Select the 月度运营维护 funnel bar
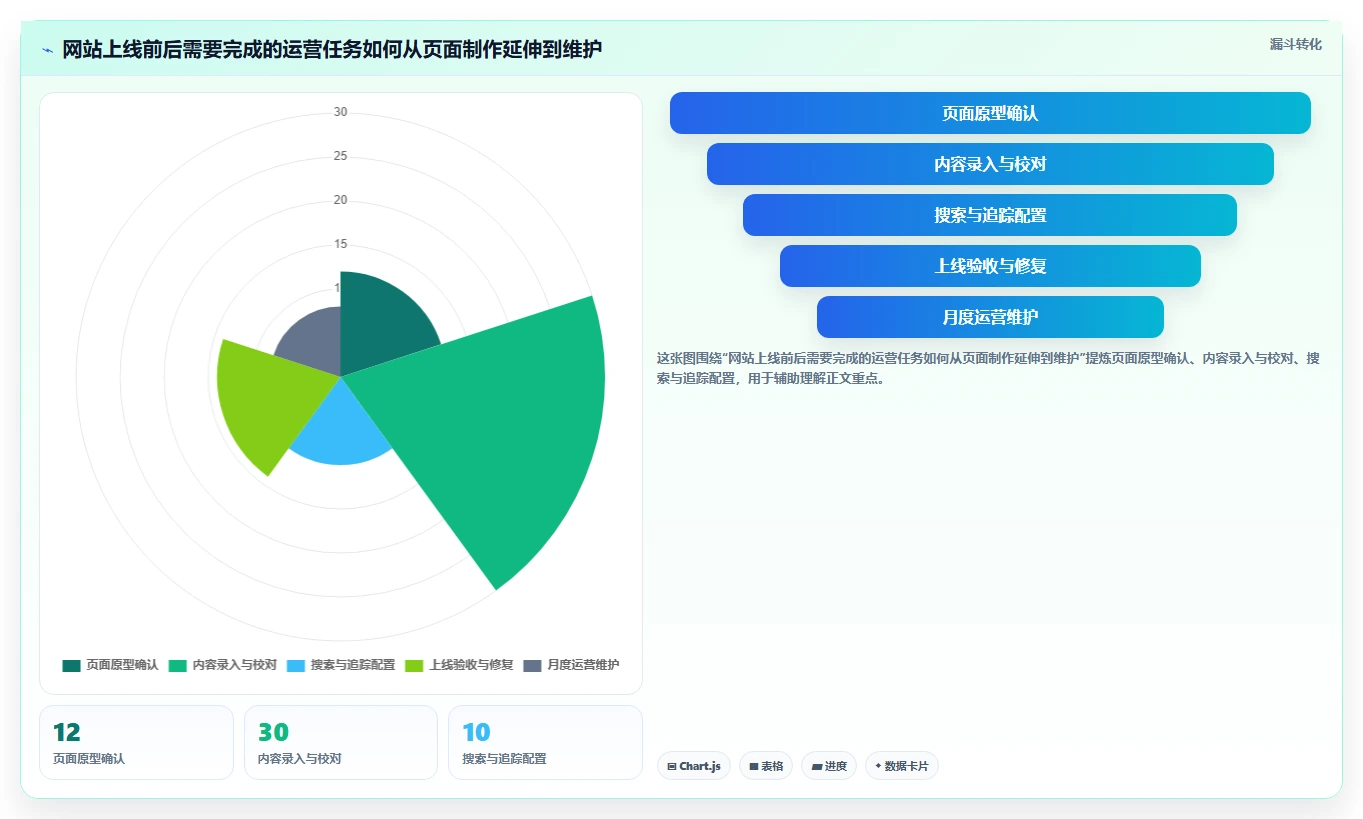 click(990, 317)
